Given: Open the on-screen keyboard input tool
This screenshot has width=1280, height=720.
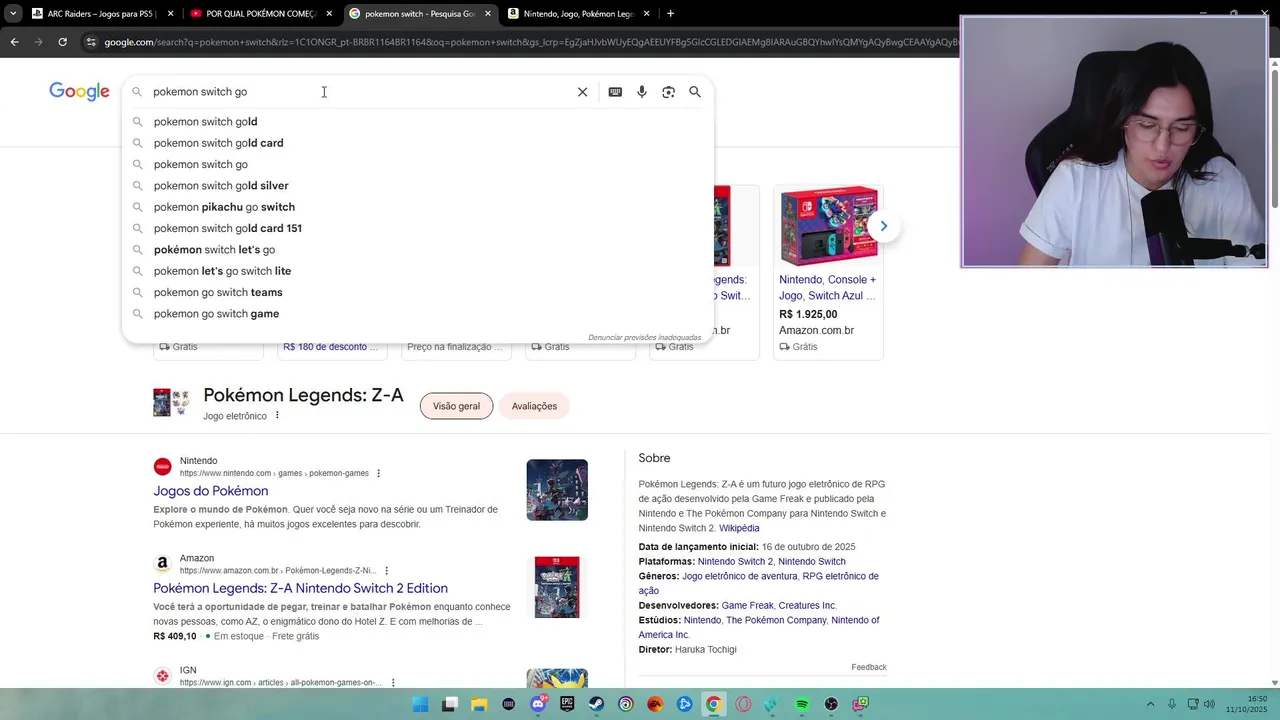Looking at the screenshot, I should (x=615, y=92).
